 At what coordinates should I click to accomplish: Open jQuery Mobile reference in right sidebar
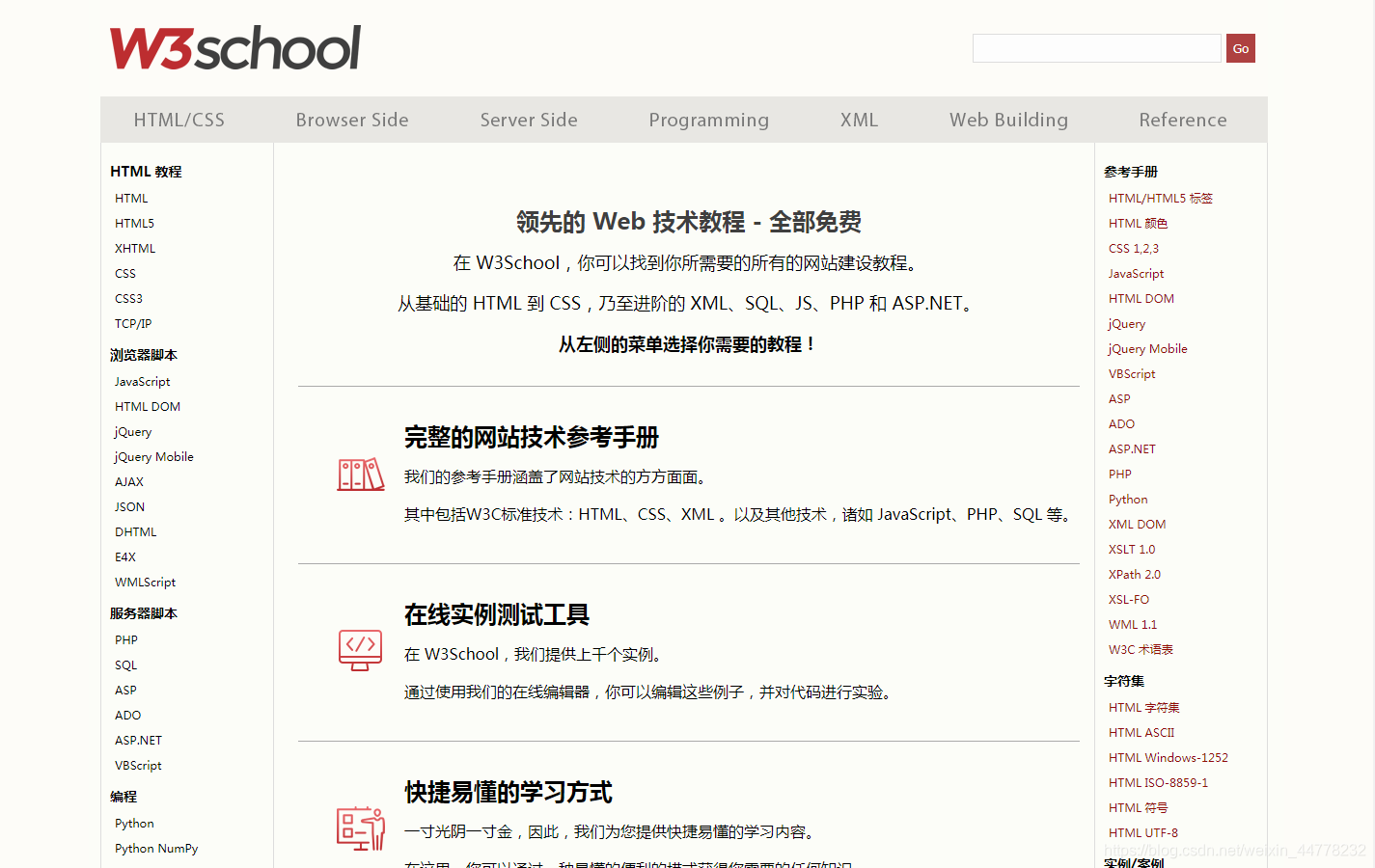coord(1148,348)
